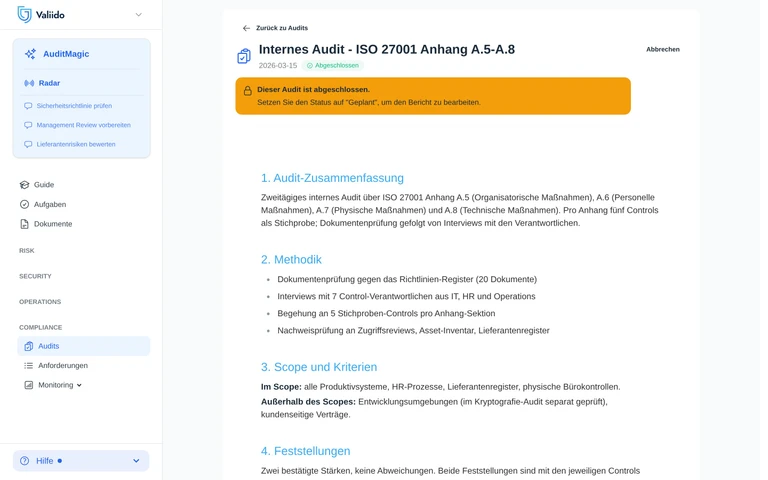
Task: Click the Guide graduation cap icon
Action: pos(24,185)
